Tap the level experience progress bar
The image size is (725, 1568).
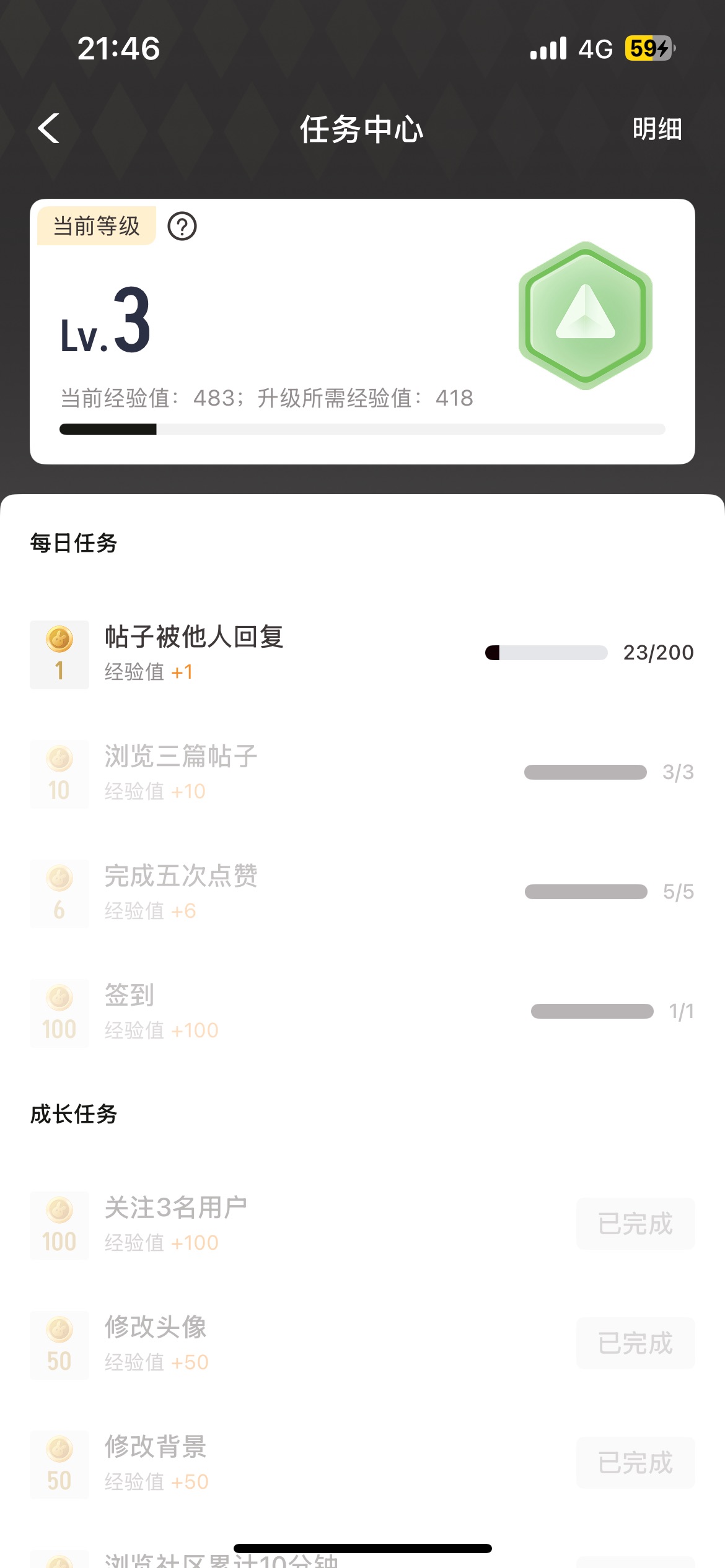click(x=362, y=429)
